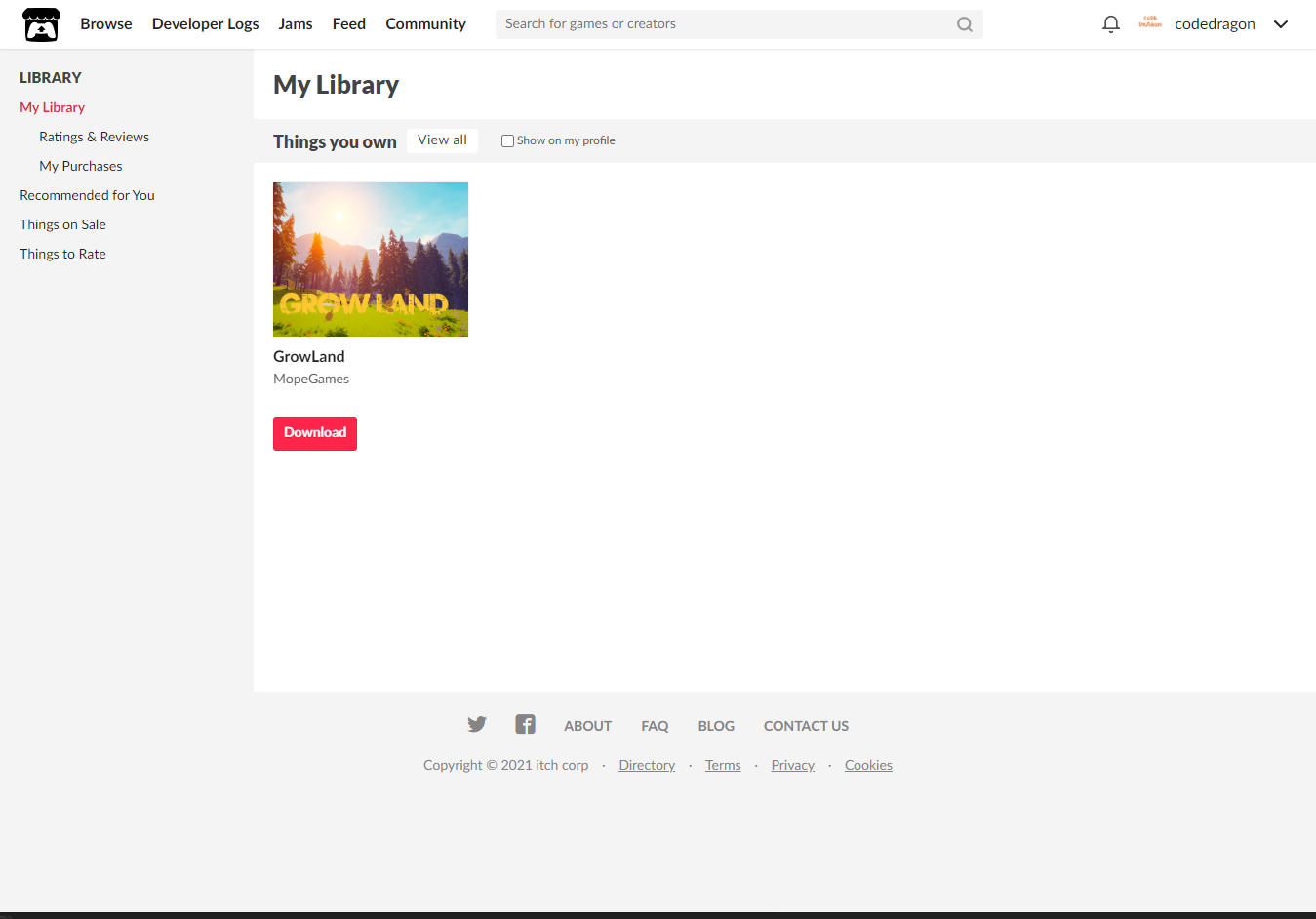The height and width of the screenshot is (919, 1316).
Task: Open the Browse menu
Action: [106, 23]
